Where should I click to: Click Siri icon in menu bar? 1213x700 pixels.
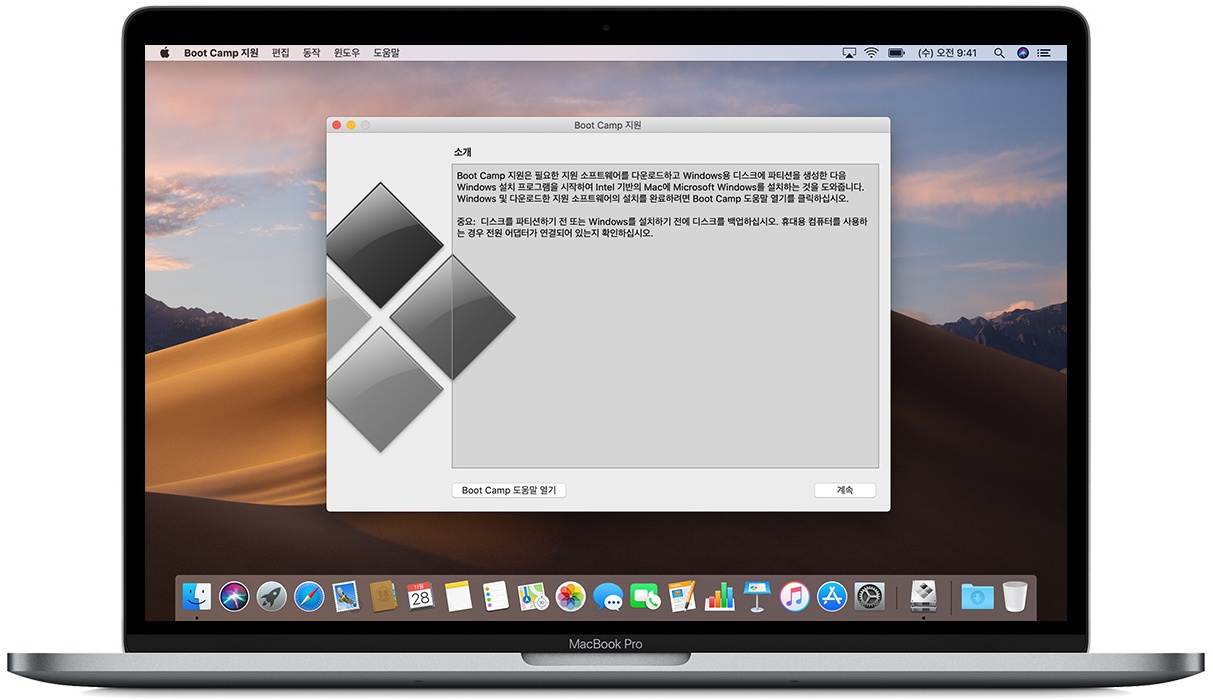point(1023,53)
